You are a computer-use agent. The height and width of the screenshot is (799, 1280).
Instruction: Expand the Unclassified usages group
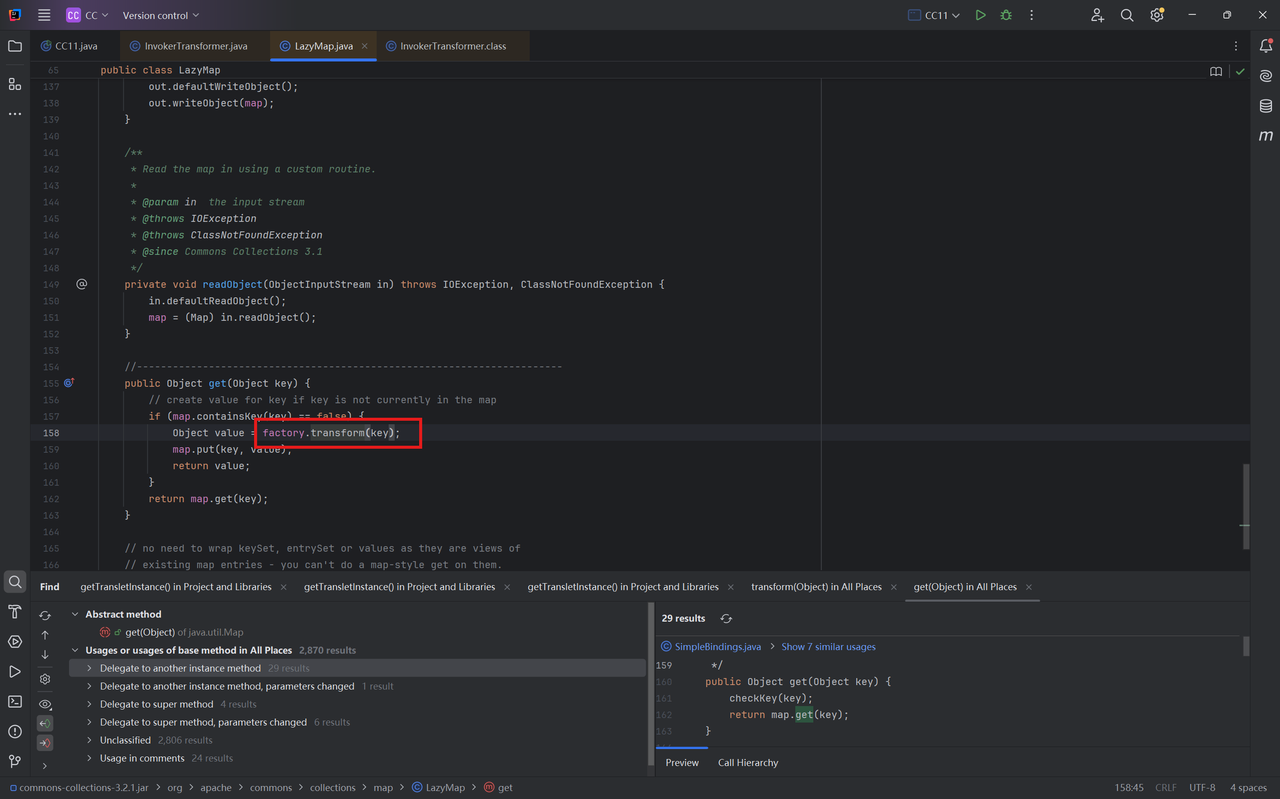tap(89, 740)
